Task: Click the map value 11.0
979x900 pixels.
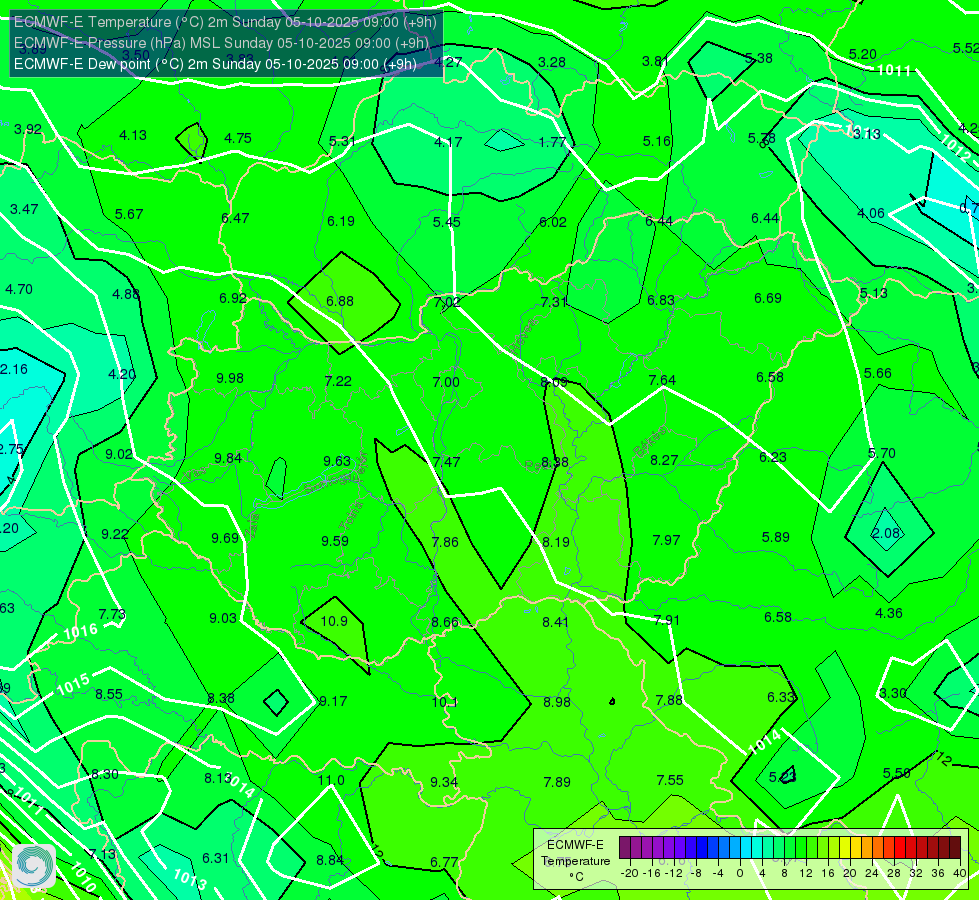Action: [x=331, y=780]
